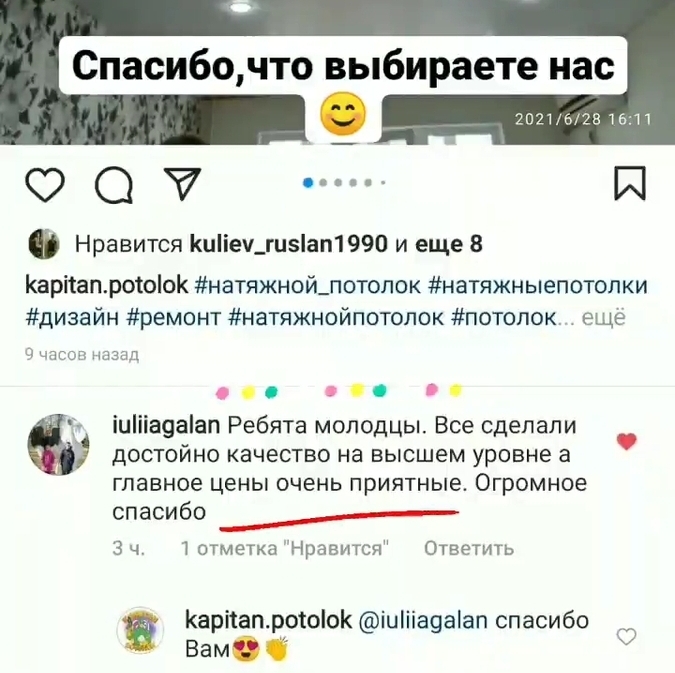The width and height of the screenshot is (675, 673).
Task: Like kapitan.potolok's reply with the heart
Action: (x=626, y=636)
